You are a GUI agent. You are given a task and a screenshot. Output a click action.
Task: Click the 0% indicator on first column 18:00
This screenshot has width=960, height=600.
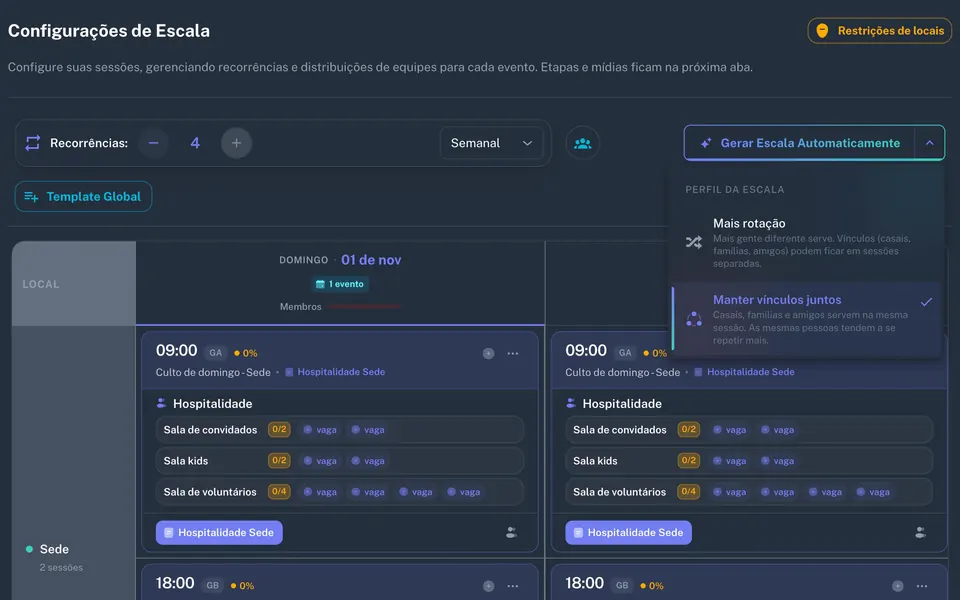click(242, 586)
